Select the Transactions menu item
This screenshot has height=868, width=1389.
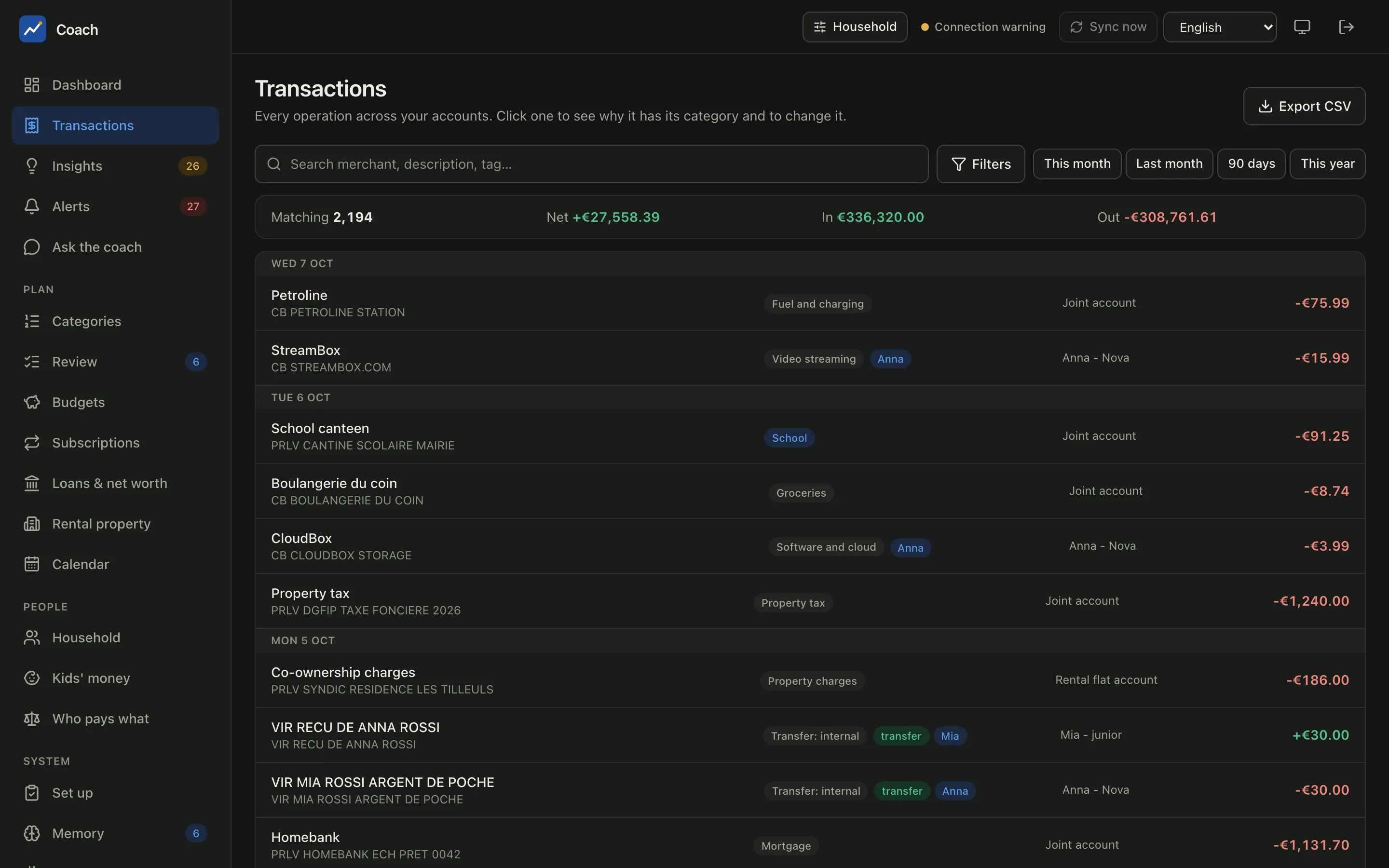tap(115, 125)
